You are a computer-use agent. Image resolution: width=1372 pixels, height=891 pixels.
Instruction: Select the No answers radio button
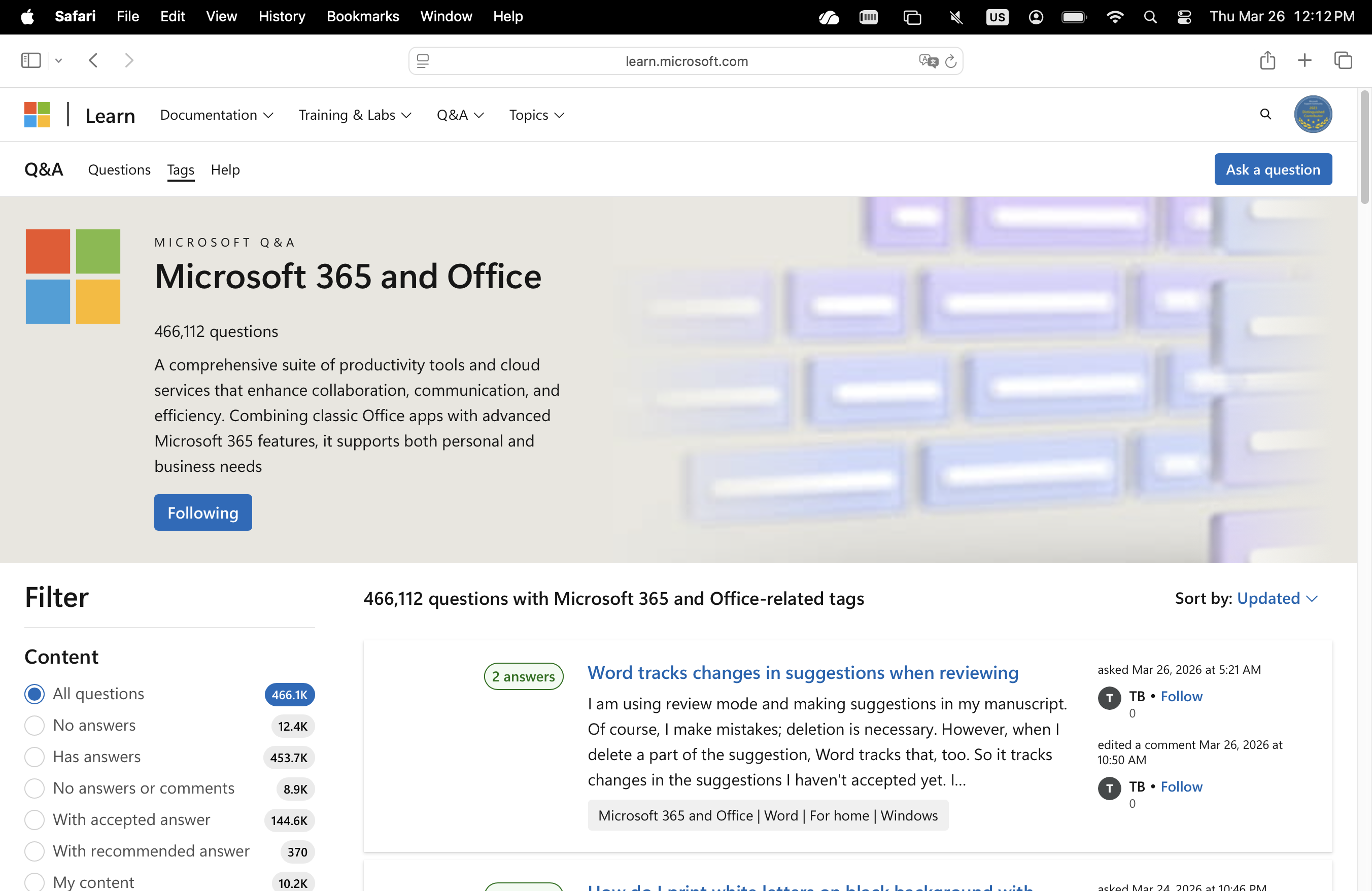point(35,726)
